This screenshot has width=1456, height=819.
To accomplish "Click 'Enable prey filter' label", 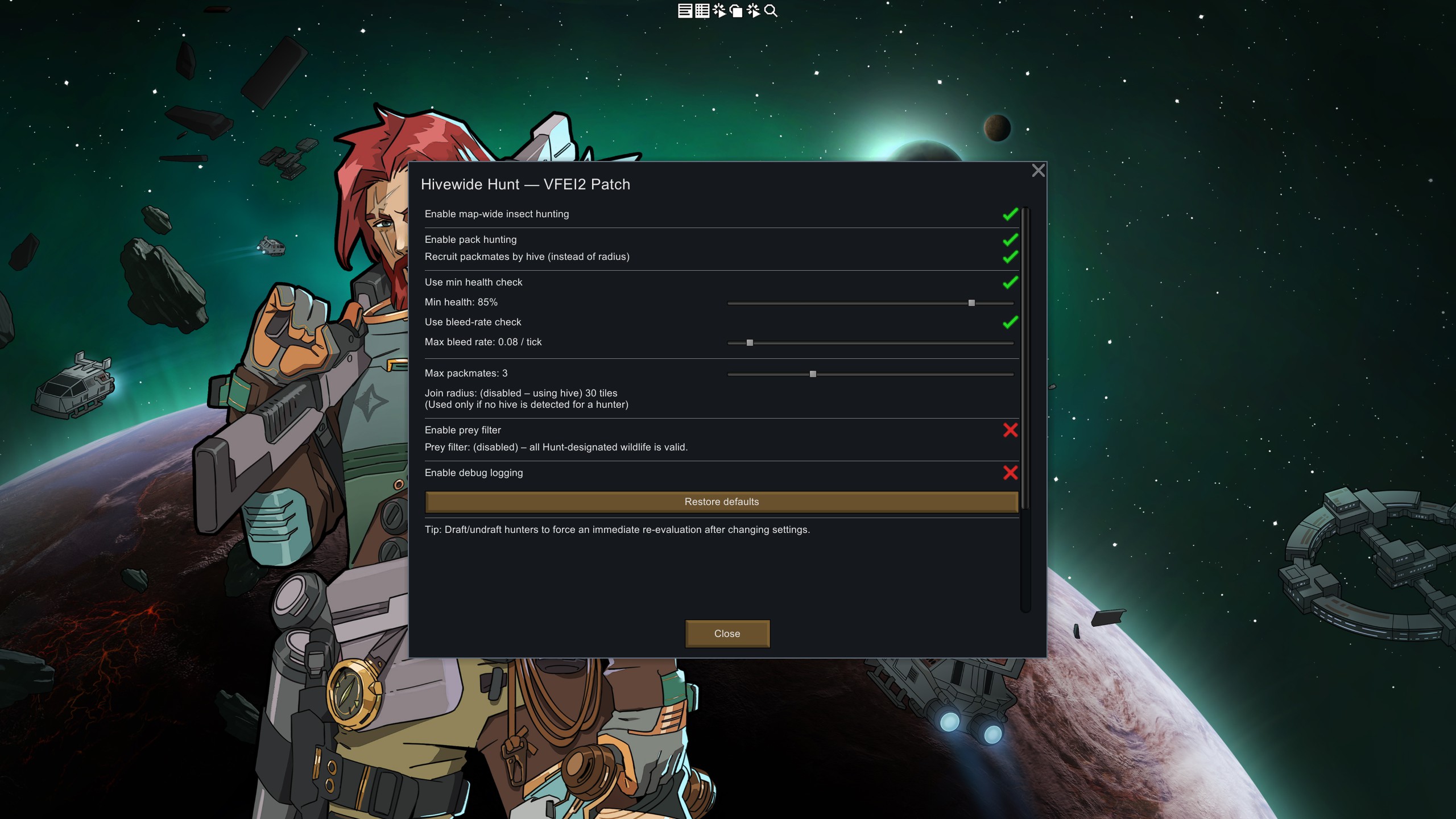I will (463, 430).
